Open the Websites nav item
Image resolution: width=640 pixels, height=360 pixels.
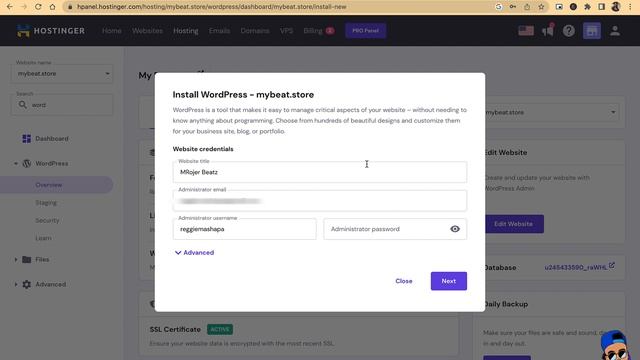147,31
